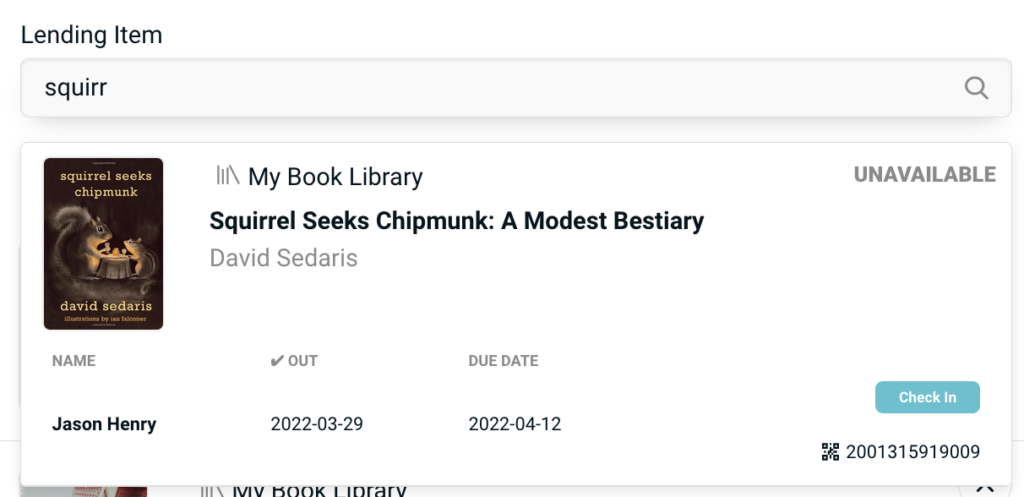Open the Squirrel Seeks Chipmunk book cover

[x=103, y=243]
